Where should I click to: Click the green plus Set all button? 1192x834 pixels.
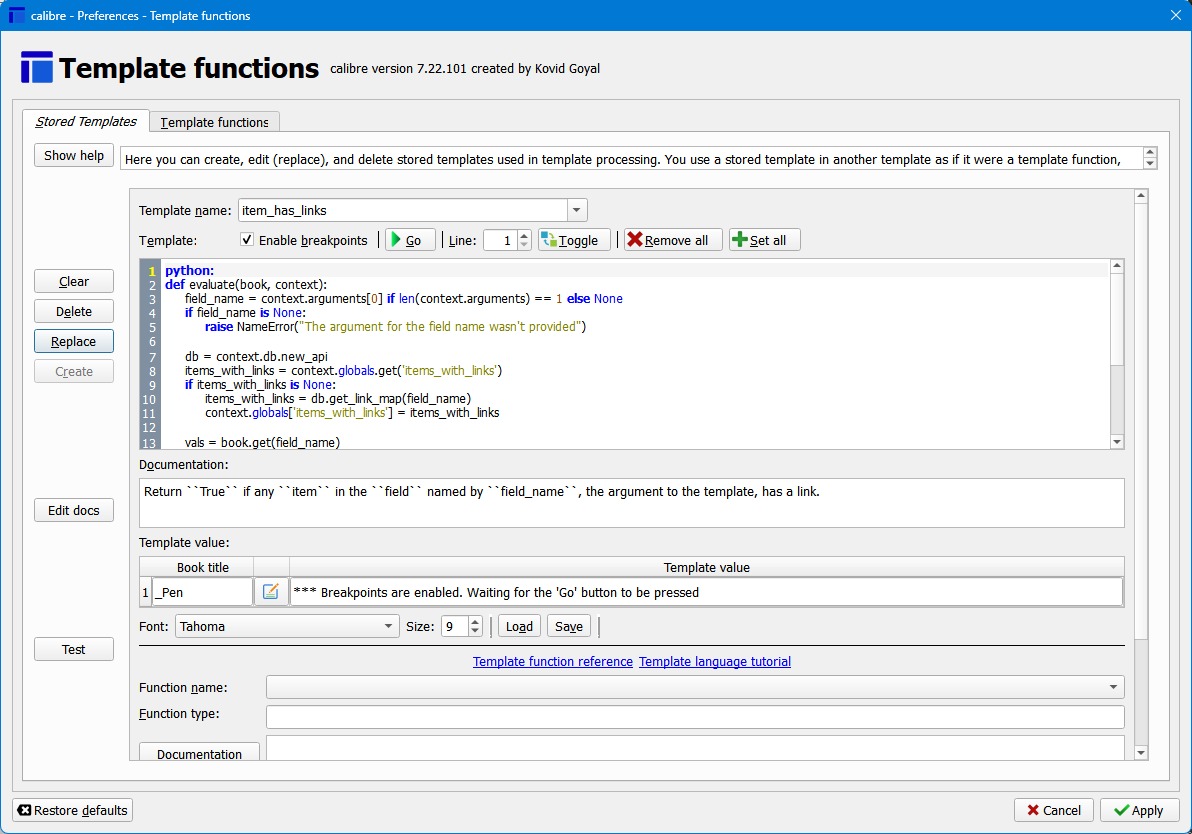[x=764, y=240]
